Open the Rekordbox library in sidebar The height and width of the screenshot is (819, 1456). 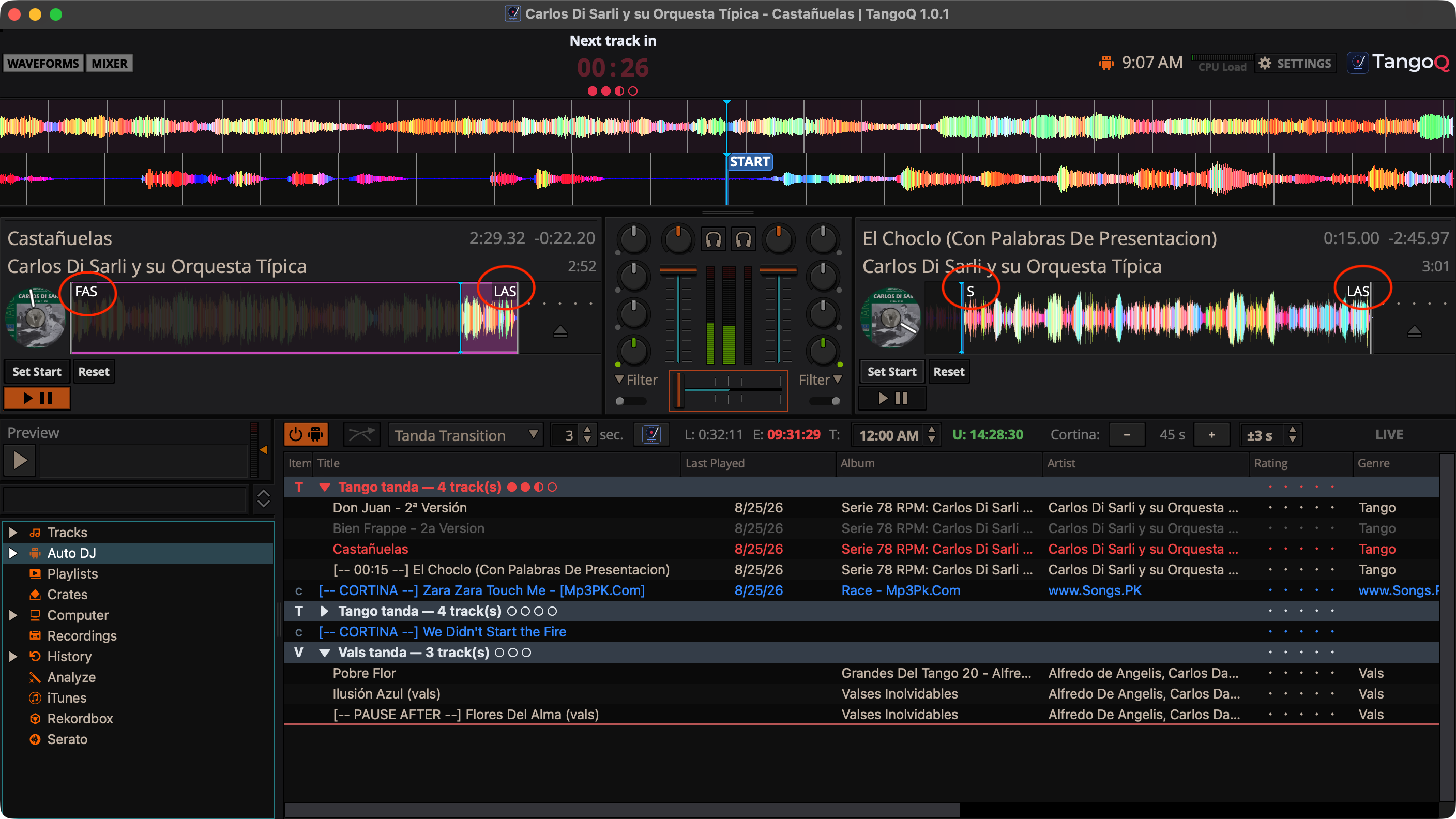[80, 718]
